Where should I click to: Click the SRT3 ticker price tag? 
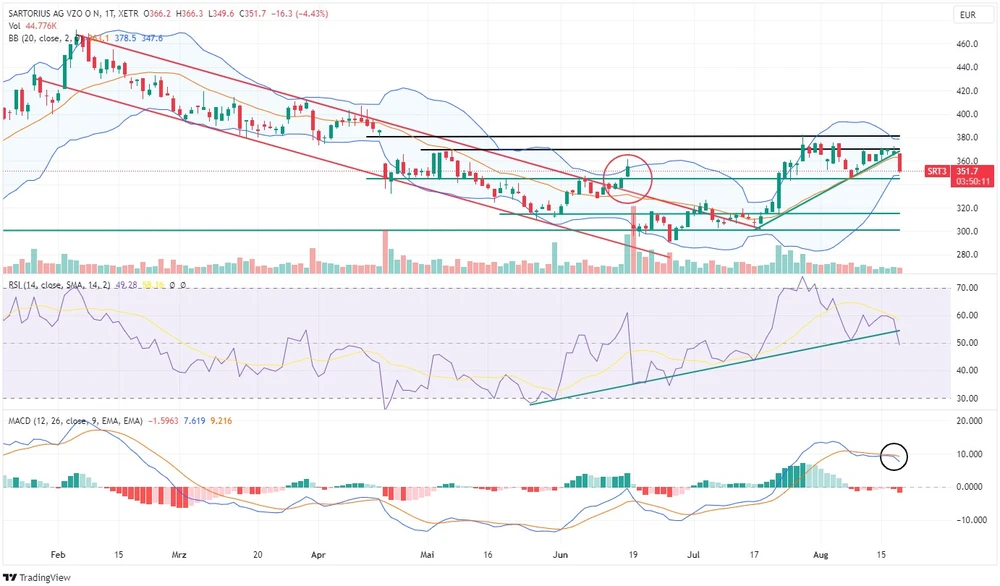[937, 170]
